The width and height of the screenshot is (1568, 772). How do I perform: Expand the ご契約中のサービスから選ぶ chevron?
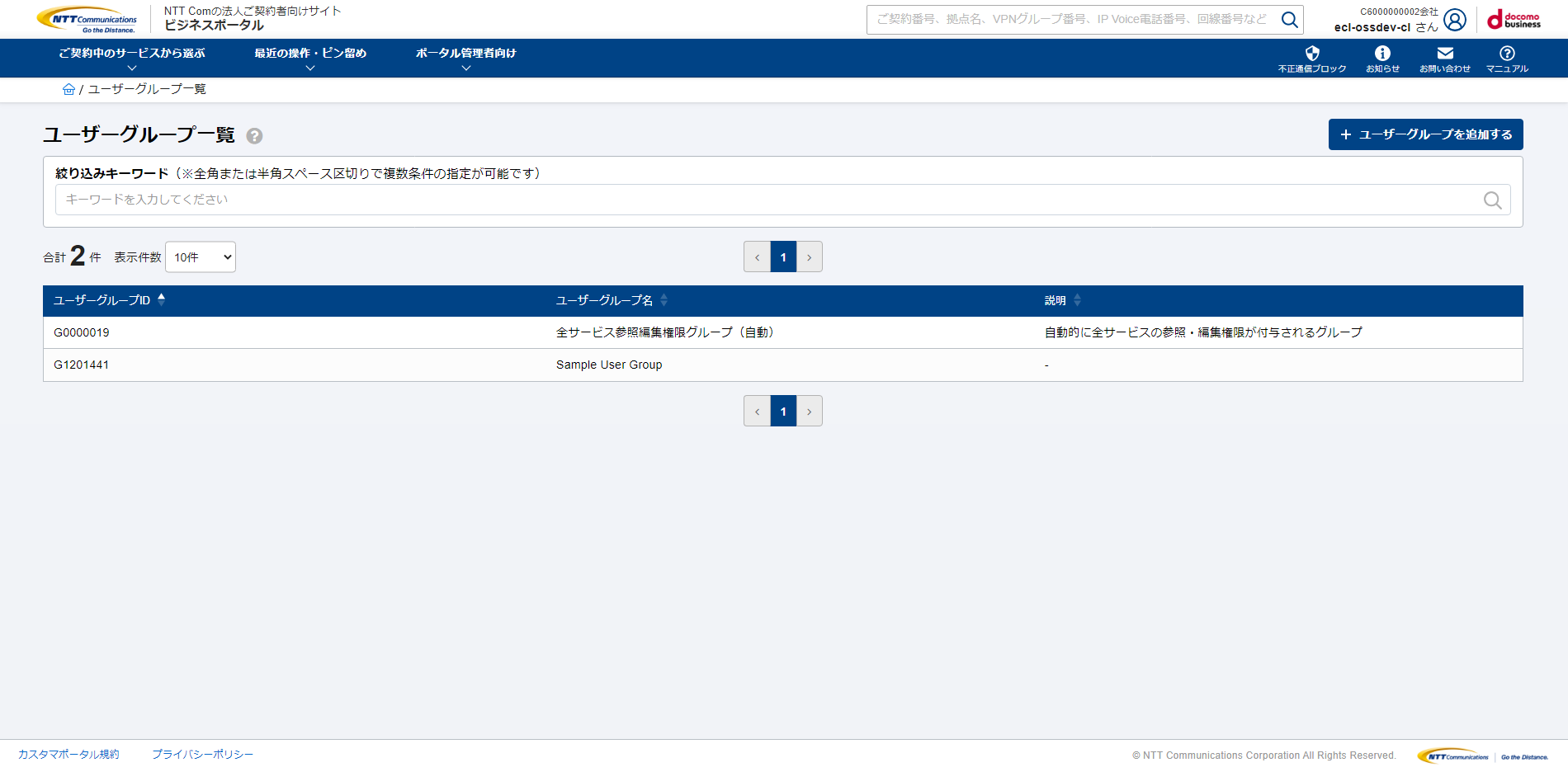pos(130,67)
